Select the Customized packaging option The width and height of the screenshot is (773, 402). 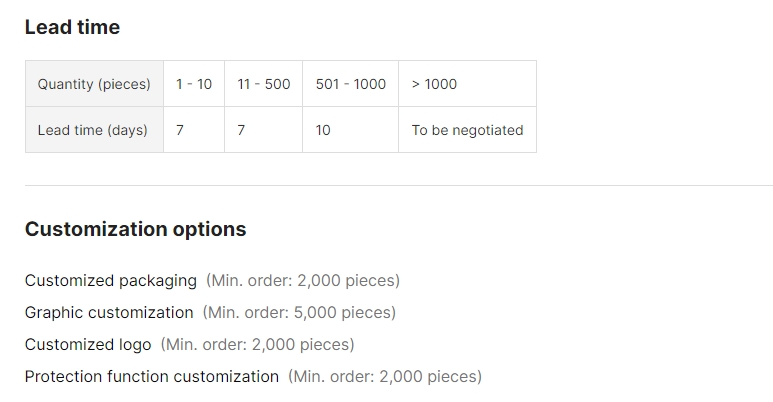tap(111, 280)
